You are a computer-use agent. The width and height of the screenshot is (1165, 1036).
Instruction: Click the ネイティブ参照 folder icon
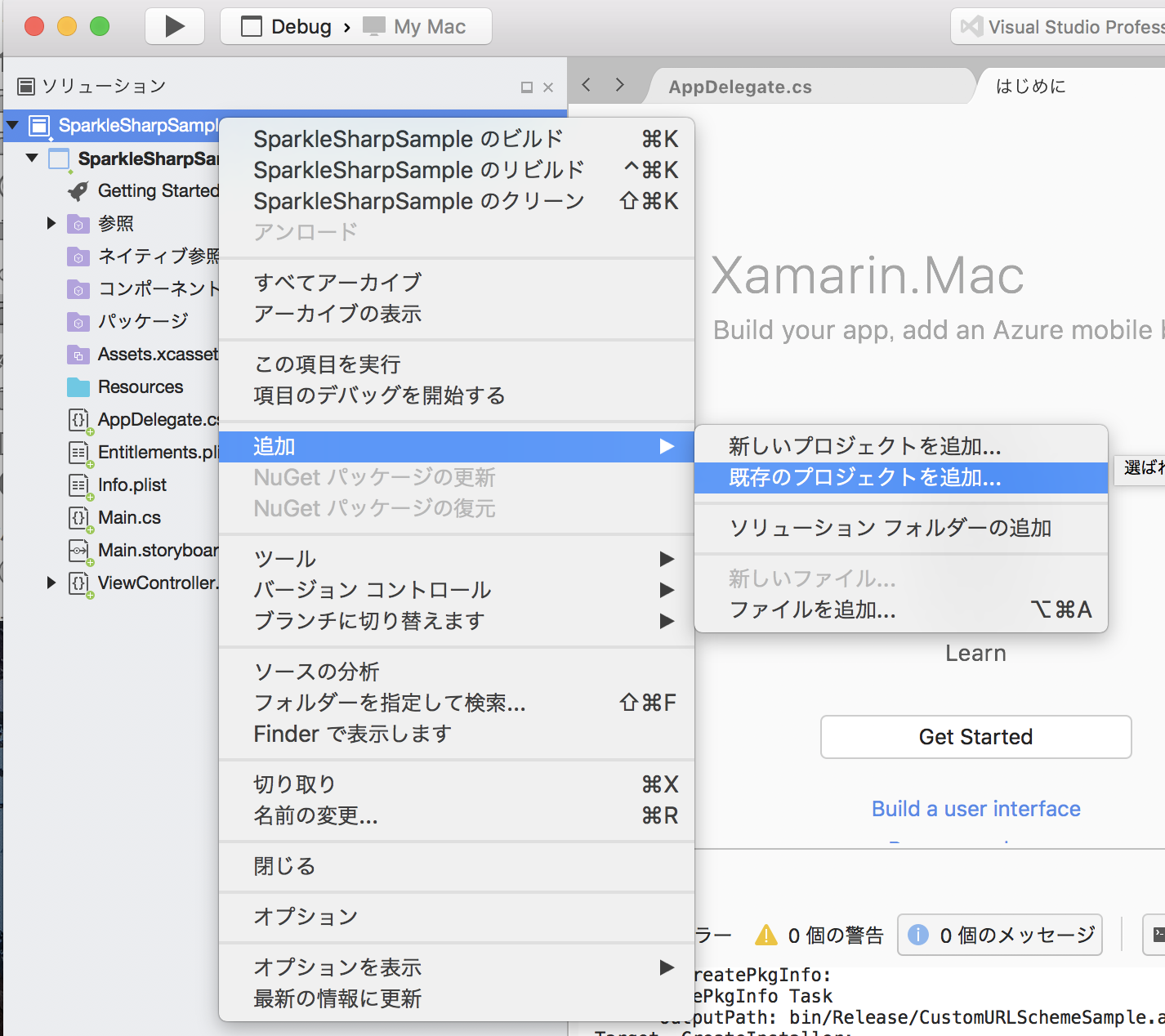(x=78, y=257)
